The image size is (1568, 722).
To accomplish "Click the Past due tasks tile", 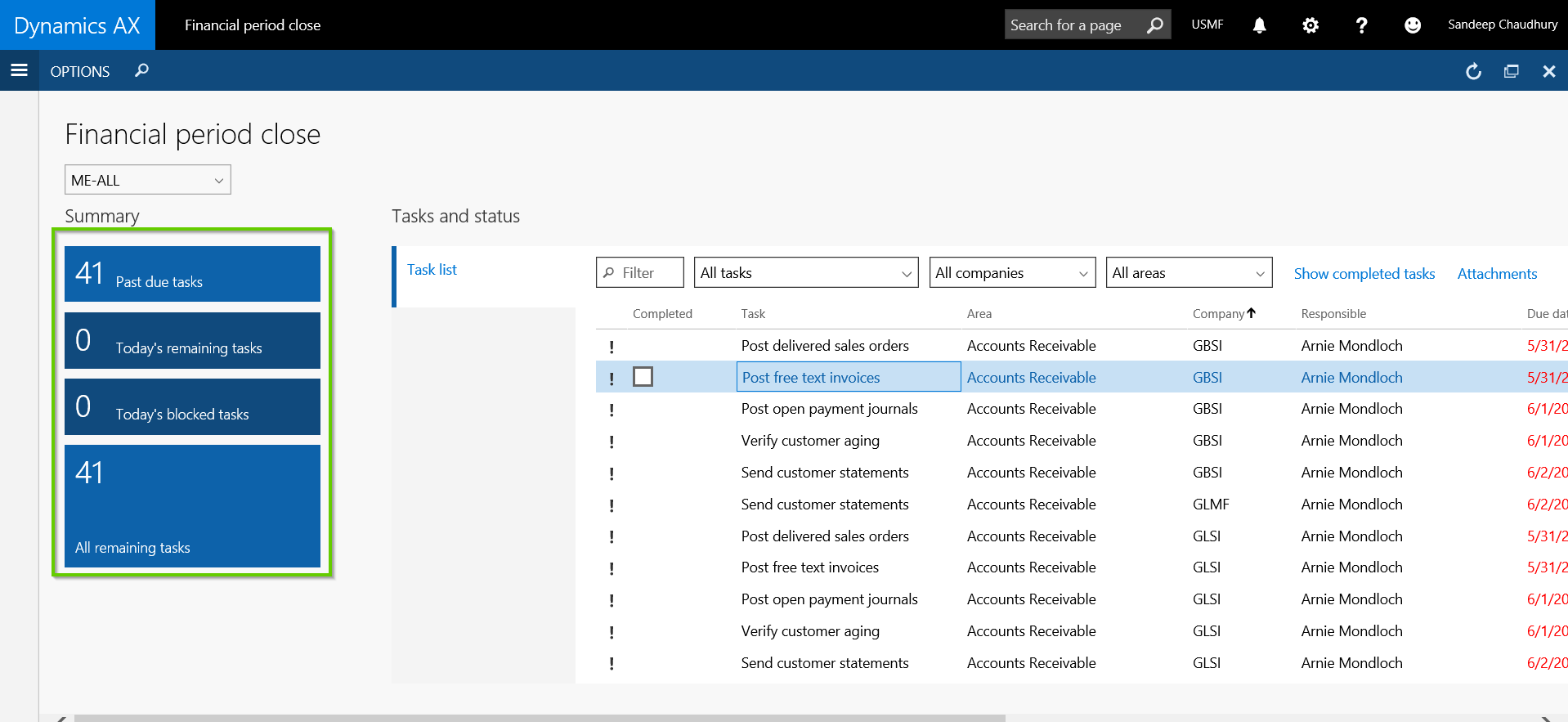I will click(x=192, y=274).
